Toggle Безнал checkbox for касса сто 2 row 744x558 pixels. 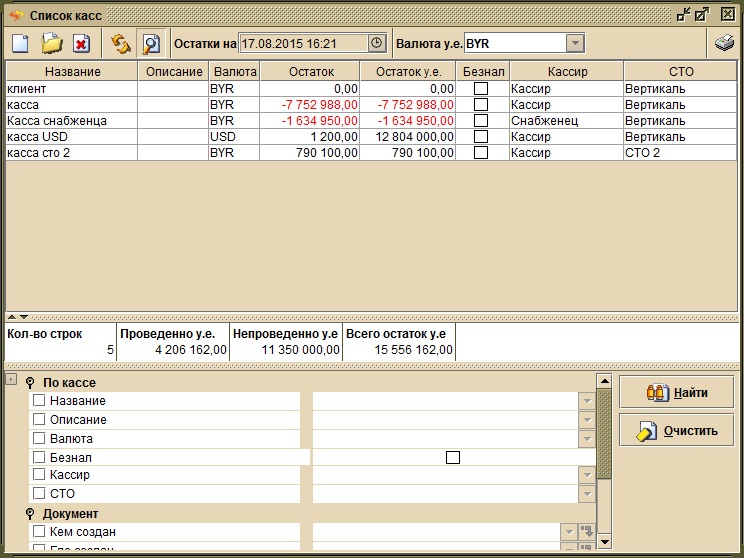click(x=481, y=153)
